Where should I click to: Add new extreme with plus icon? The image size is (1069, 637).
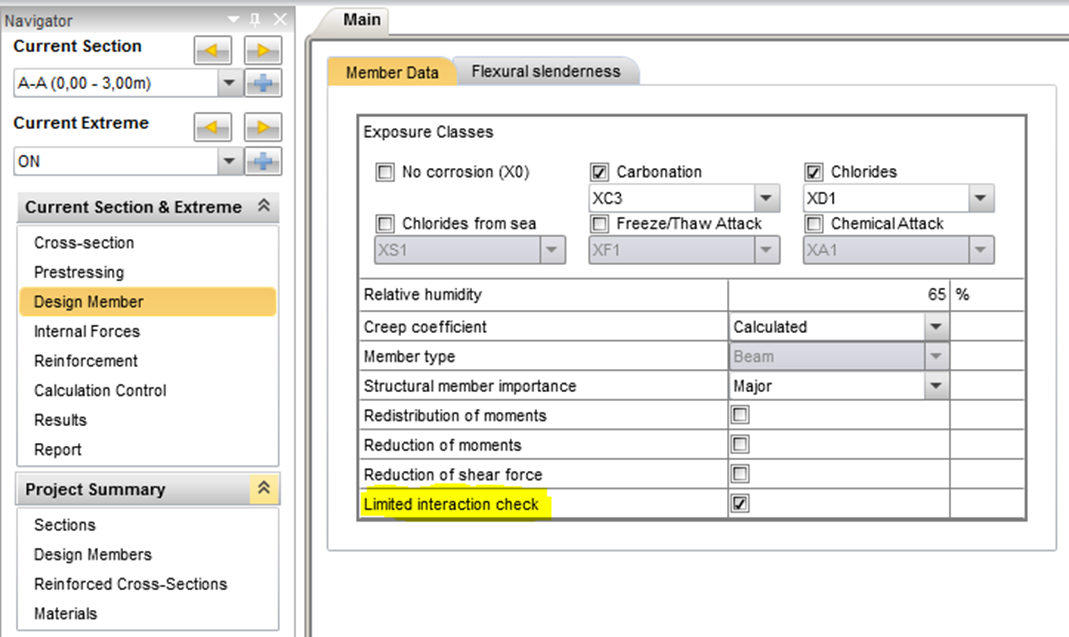263,161
